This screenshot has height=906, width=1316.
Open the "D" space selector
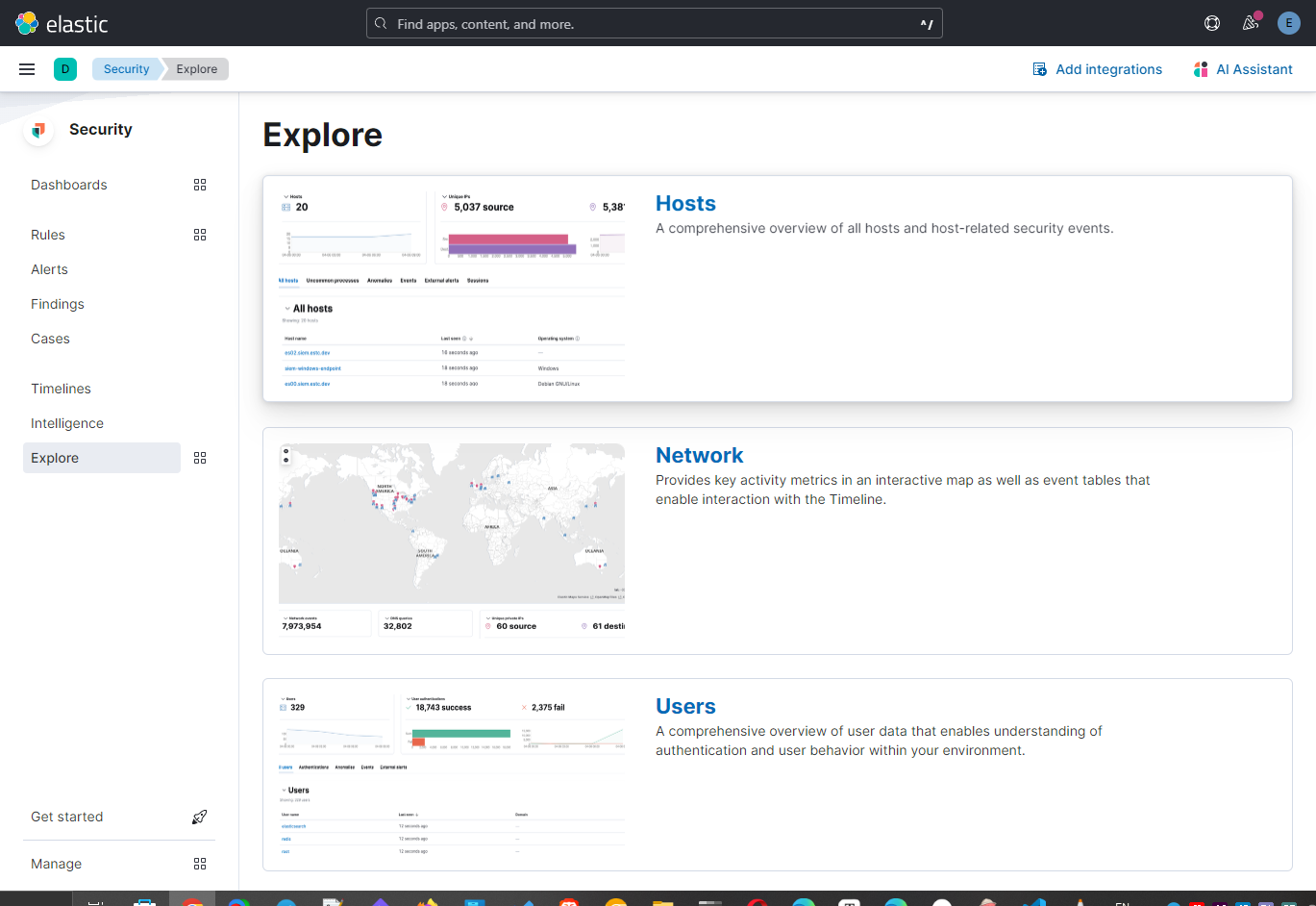pyautogui.click(x=64, y=68)
